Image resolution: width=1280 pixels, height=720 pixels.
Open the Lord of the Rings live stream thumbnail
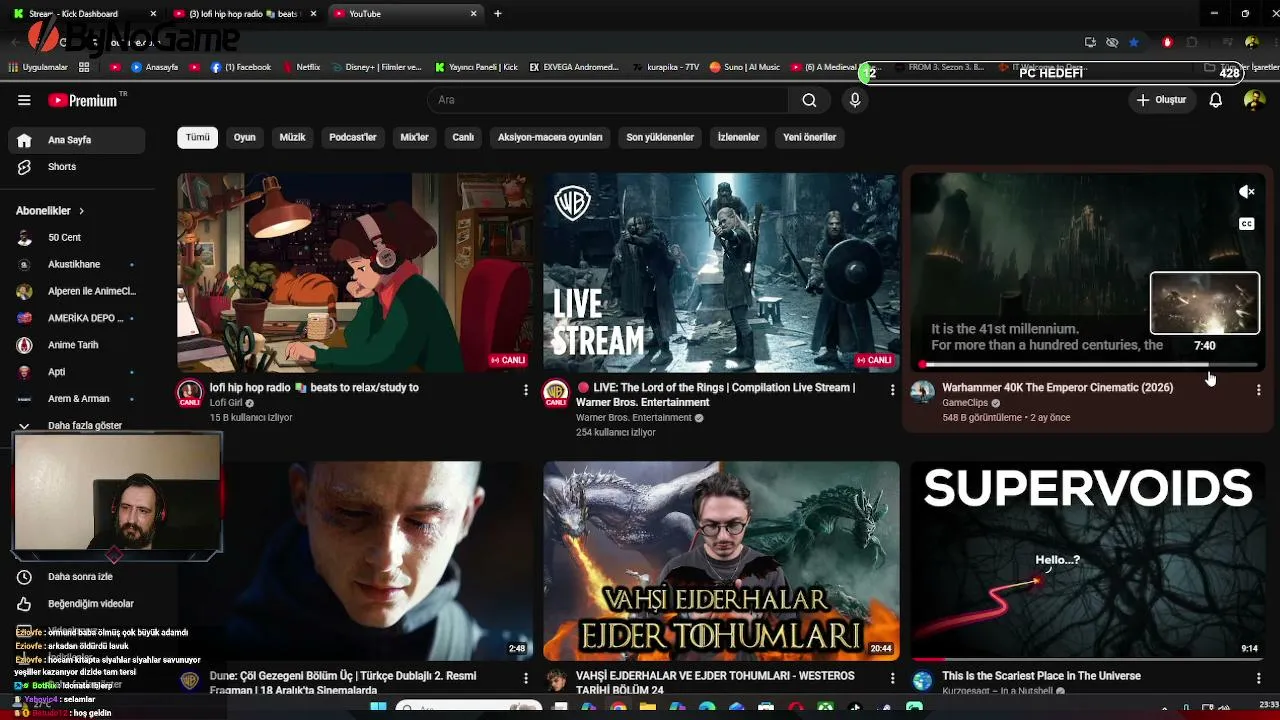point(721,272)
